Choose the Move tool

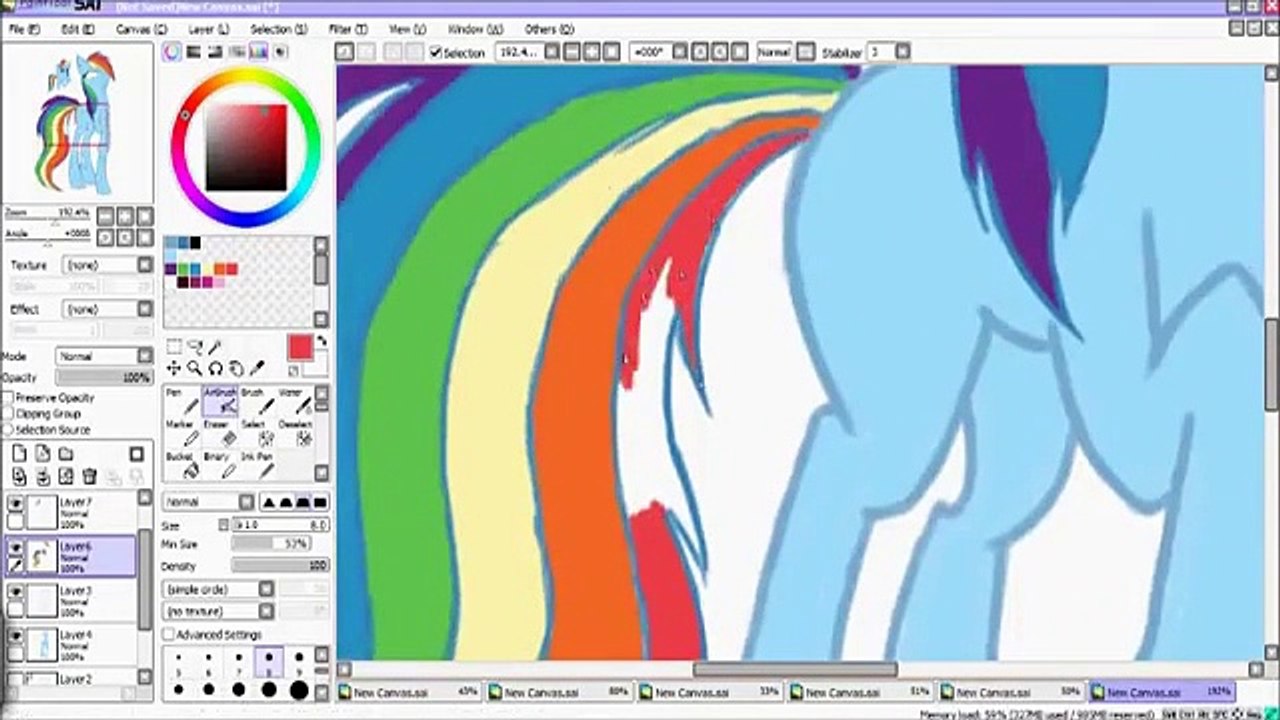173,368
